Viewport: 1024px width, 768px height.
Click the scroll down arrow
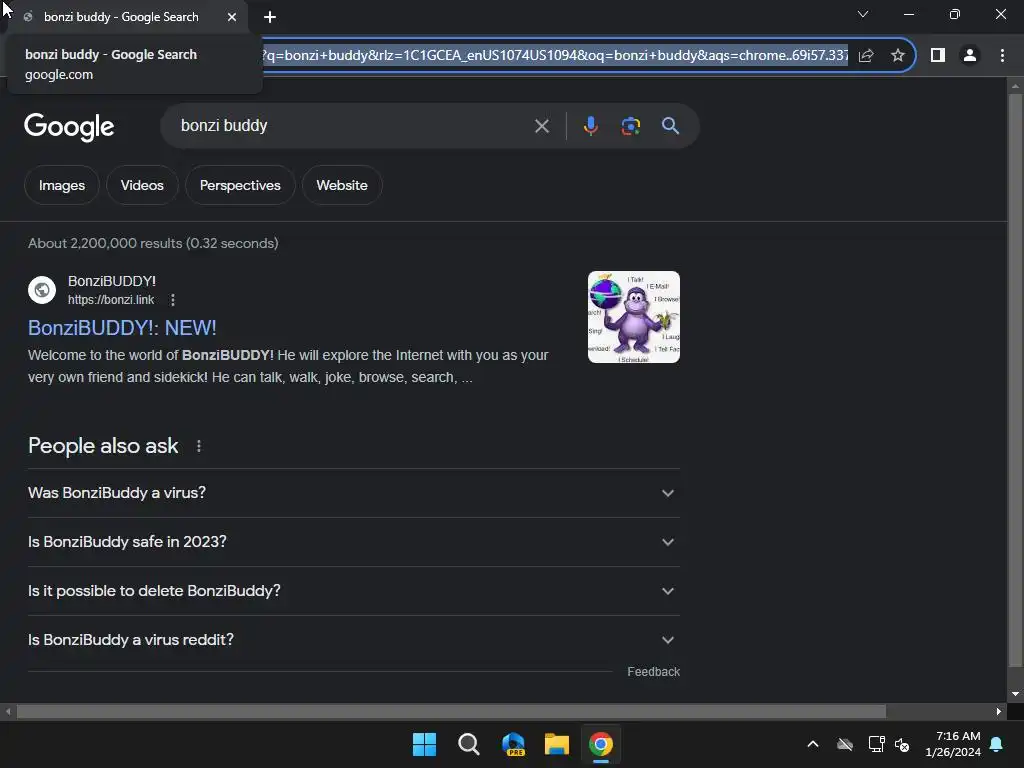pyautogui.click(x=1015, y=694)
